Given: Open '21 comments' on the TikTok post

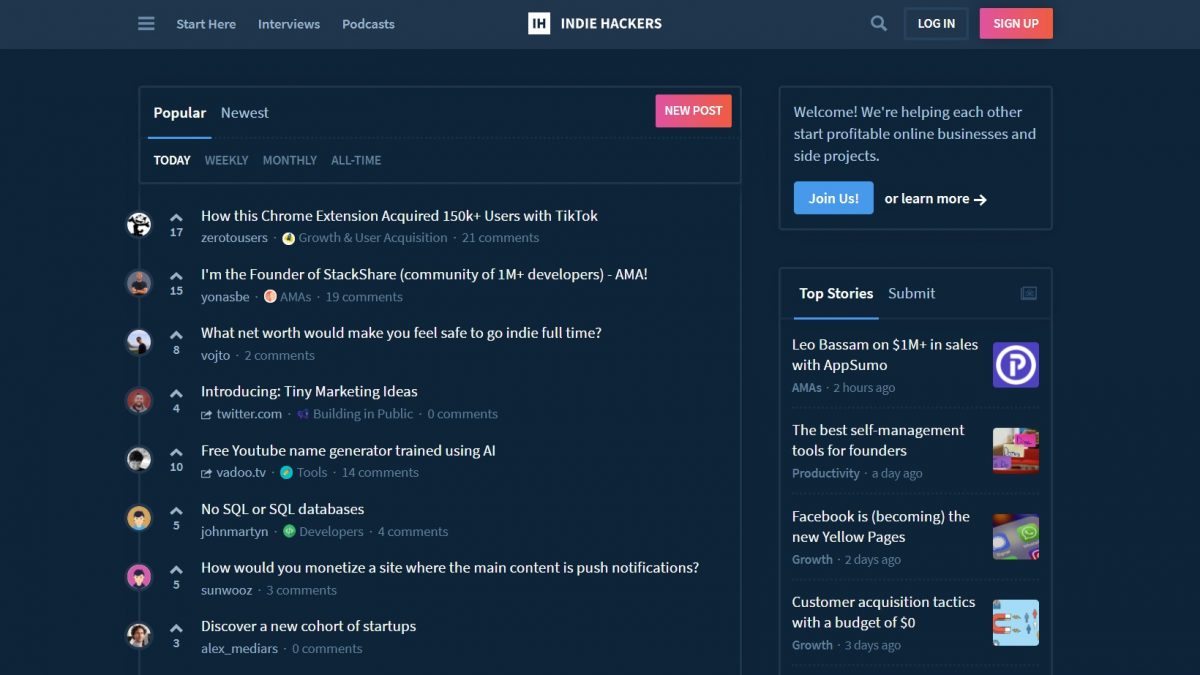Looking at the screenshot, I should 500,238.
